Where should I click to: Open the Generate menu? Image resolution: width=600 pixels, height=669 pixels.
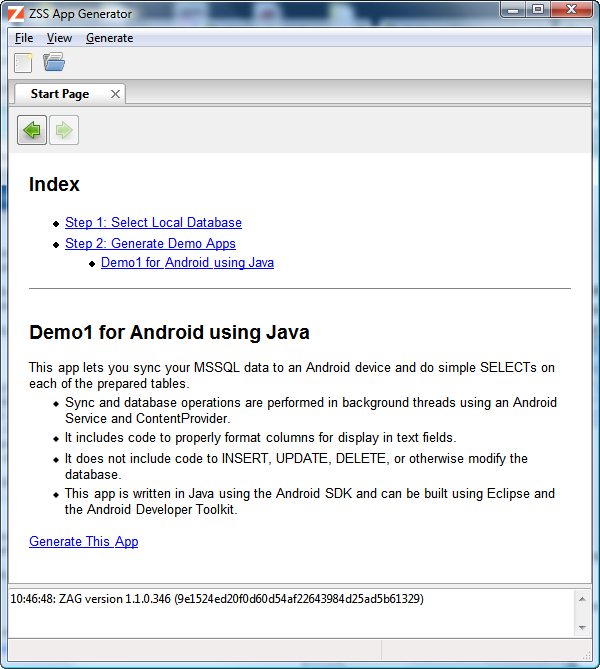click(110, 38)
